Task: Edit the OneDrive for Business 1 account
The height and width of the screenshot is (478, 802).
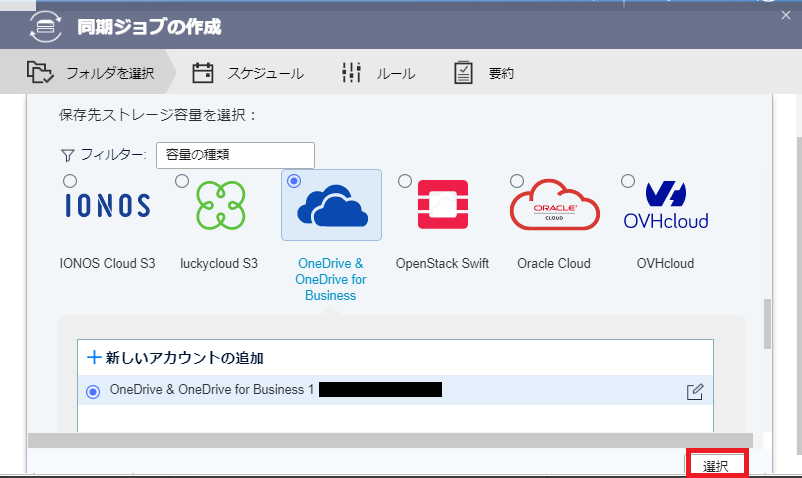Action: coord(695,392)
